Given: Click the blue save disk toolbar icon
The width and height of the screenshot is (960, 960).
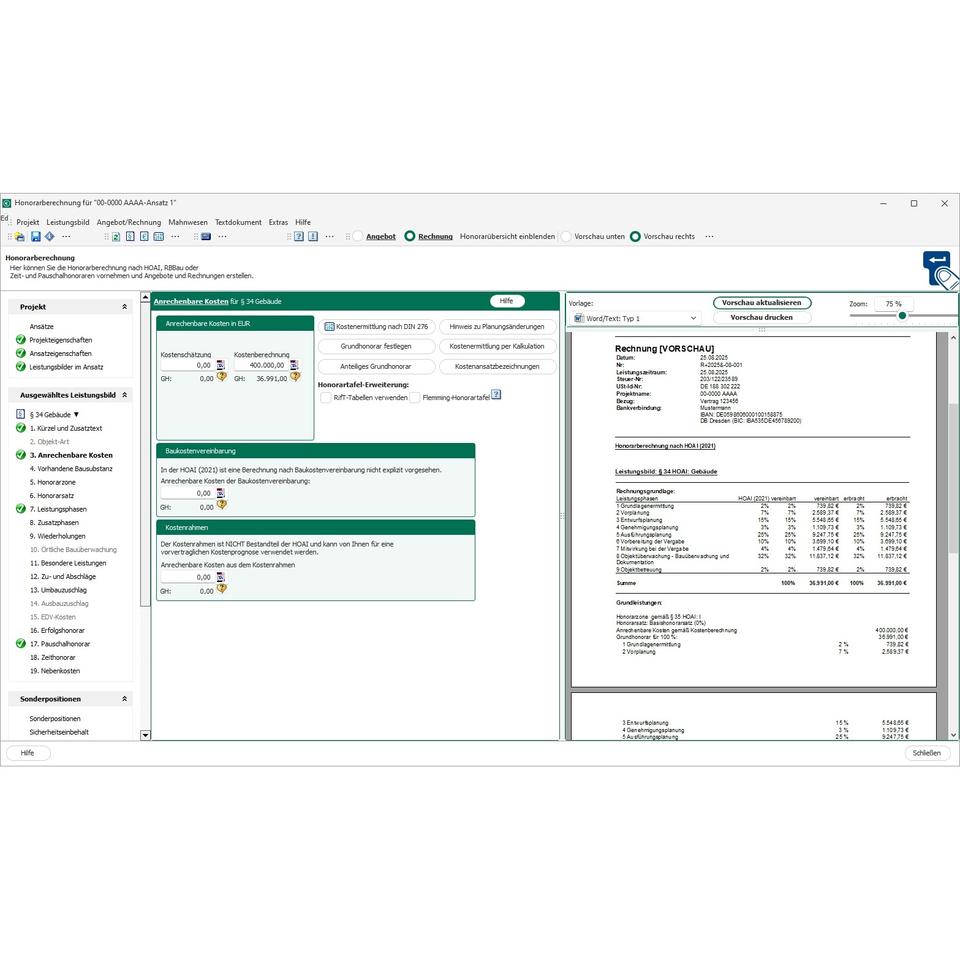Looking at the screenshot, I should pyautogui.click(x=35, y=237).
